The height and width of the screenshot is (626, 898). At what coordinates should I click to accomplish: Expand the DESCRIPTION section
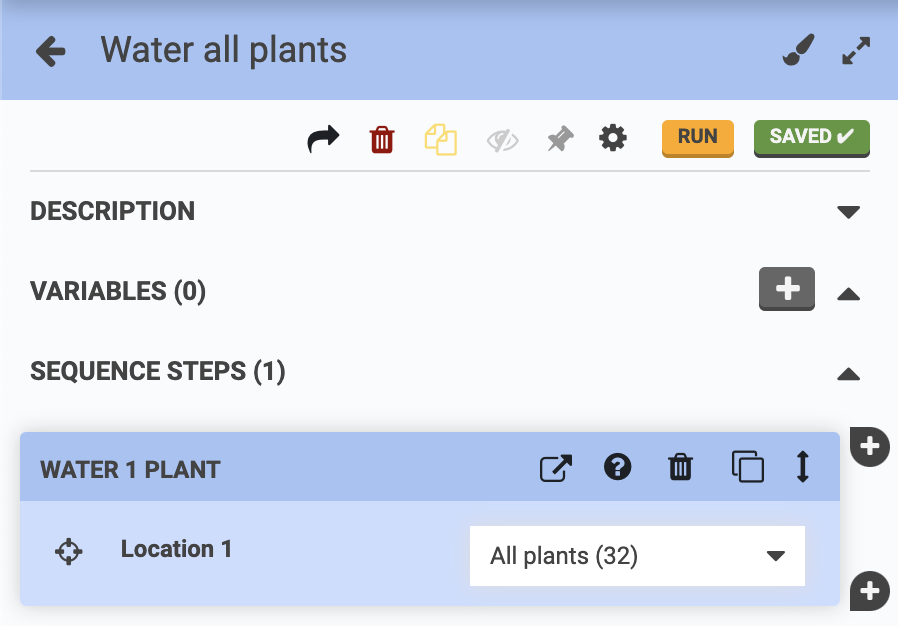[x=848, y=212]
